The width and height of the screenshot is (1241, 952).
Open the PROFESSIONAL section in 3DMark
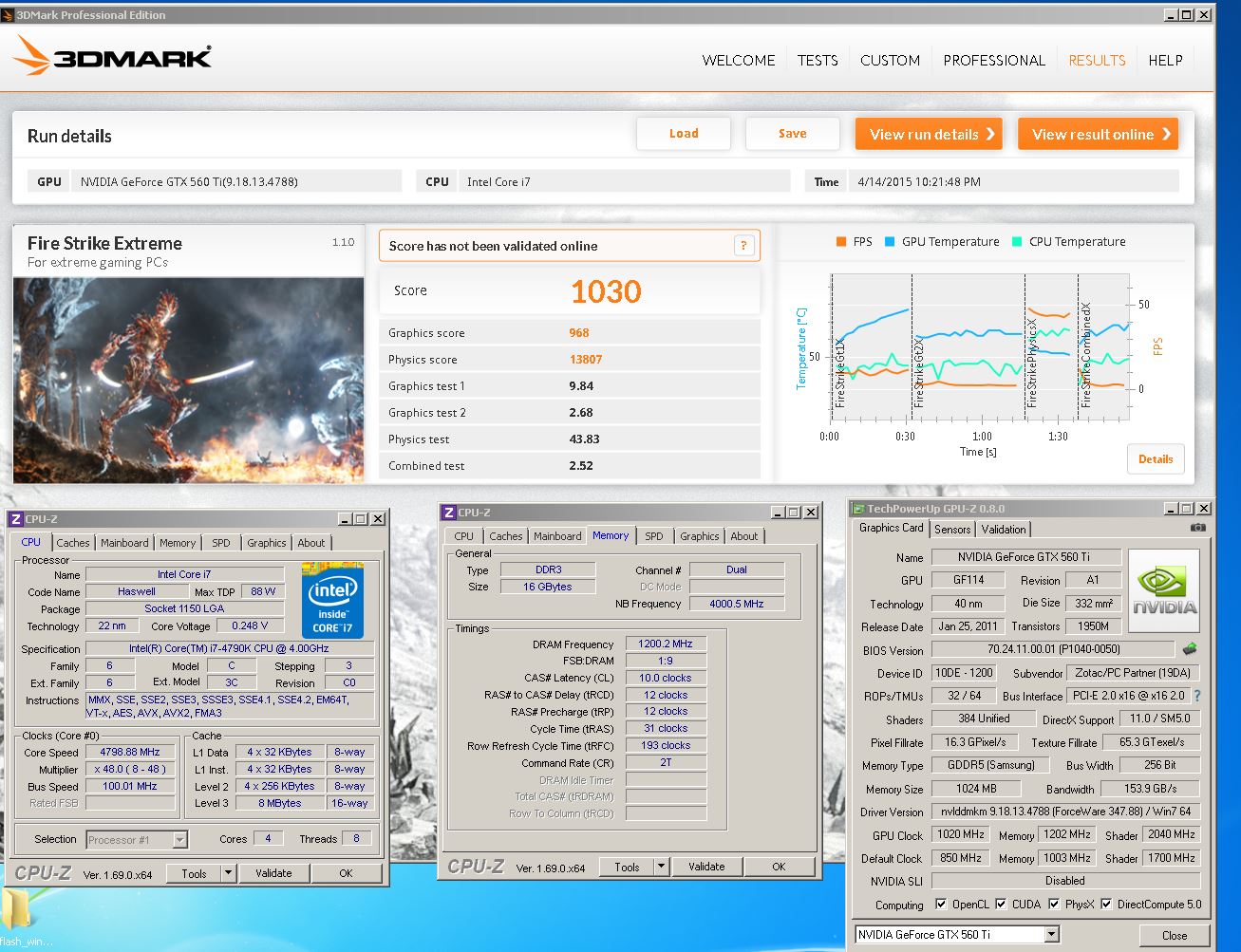click(x=994, y=60)
